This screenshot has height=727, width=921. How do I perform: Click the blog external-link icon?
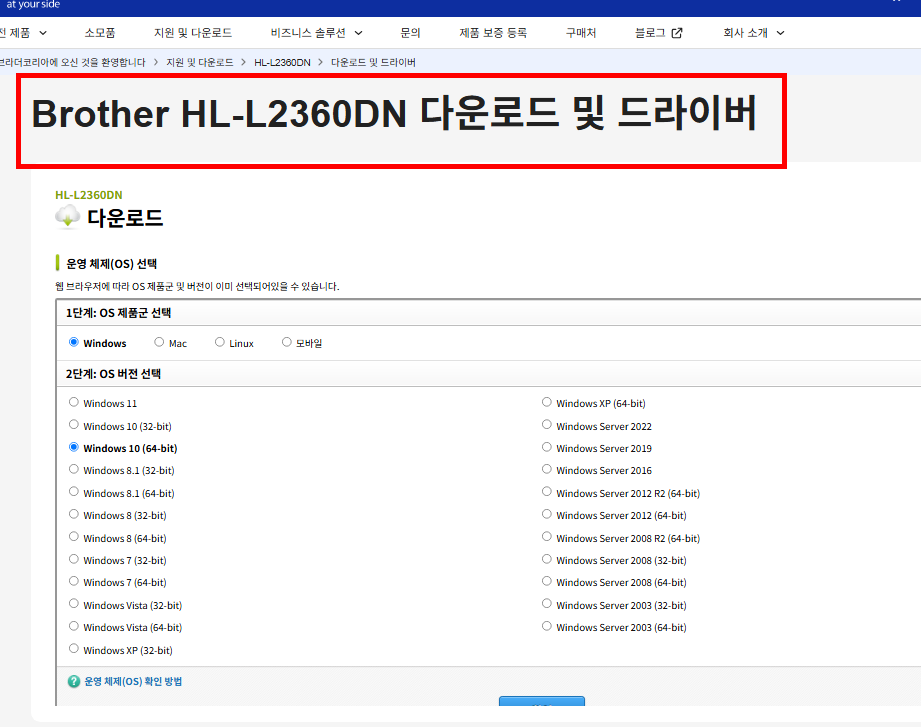[677, 33]
